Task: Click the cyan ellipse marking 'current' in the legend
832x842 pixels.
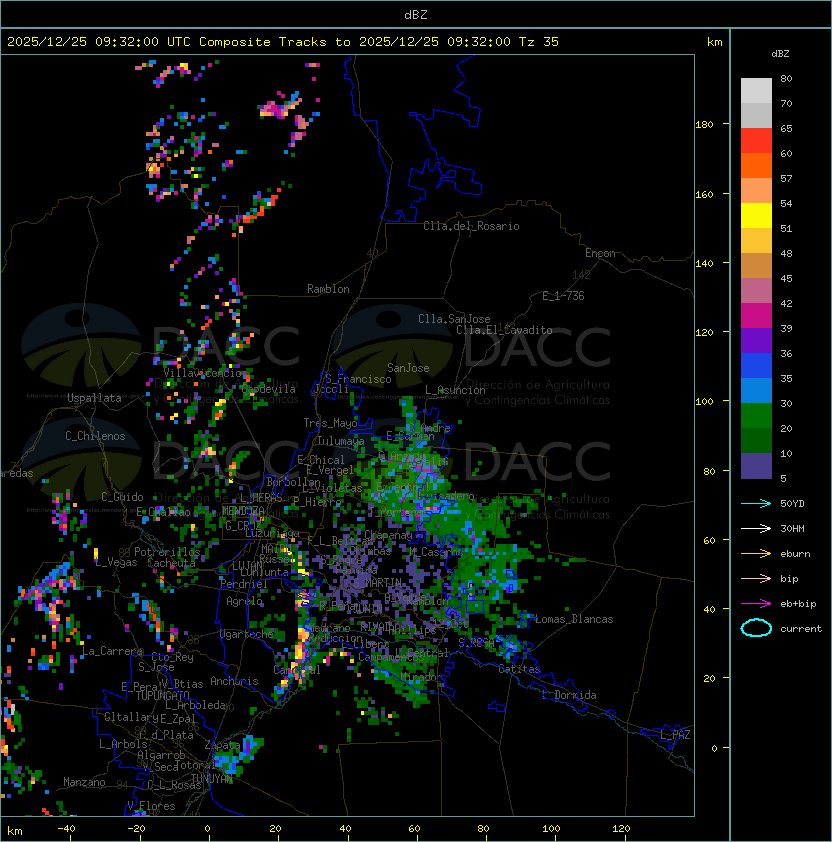Action: [756, 628]
